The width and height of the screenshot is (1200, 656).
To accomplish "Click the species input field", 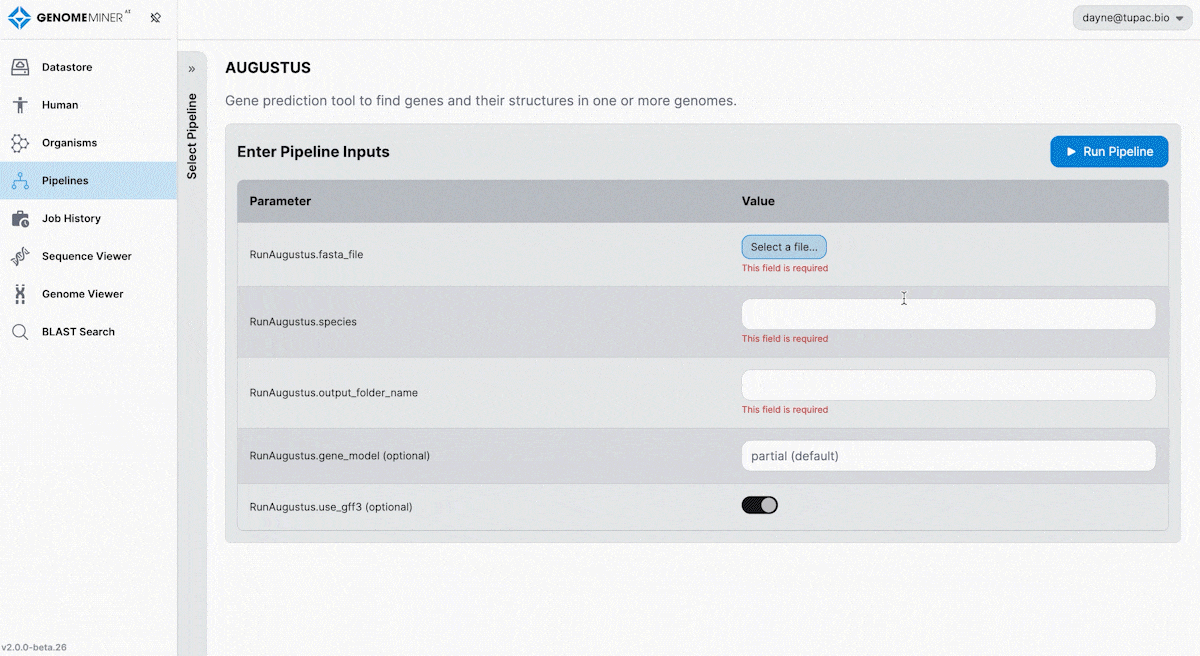I will point(948,314).
